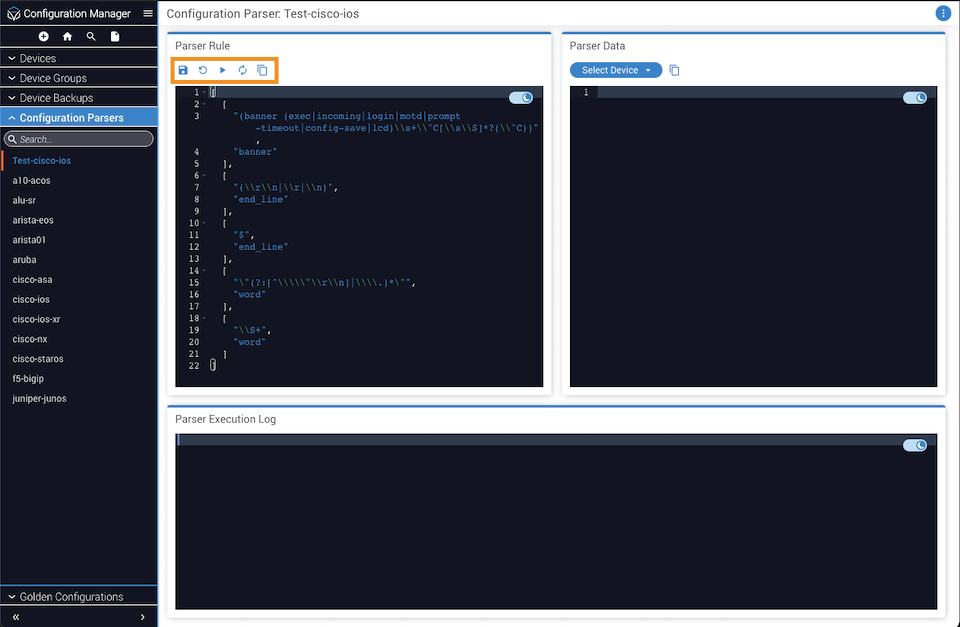Open the three-dot options menu
Viewport: 960px width, 627px height.
click(x=943, y=13)
